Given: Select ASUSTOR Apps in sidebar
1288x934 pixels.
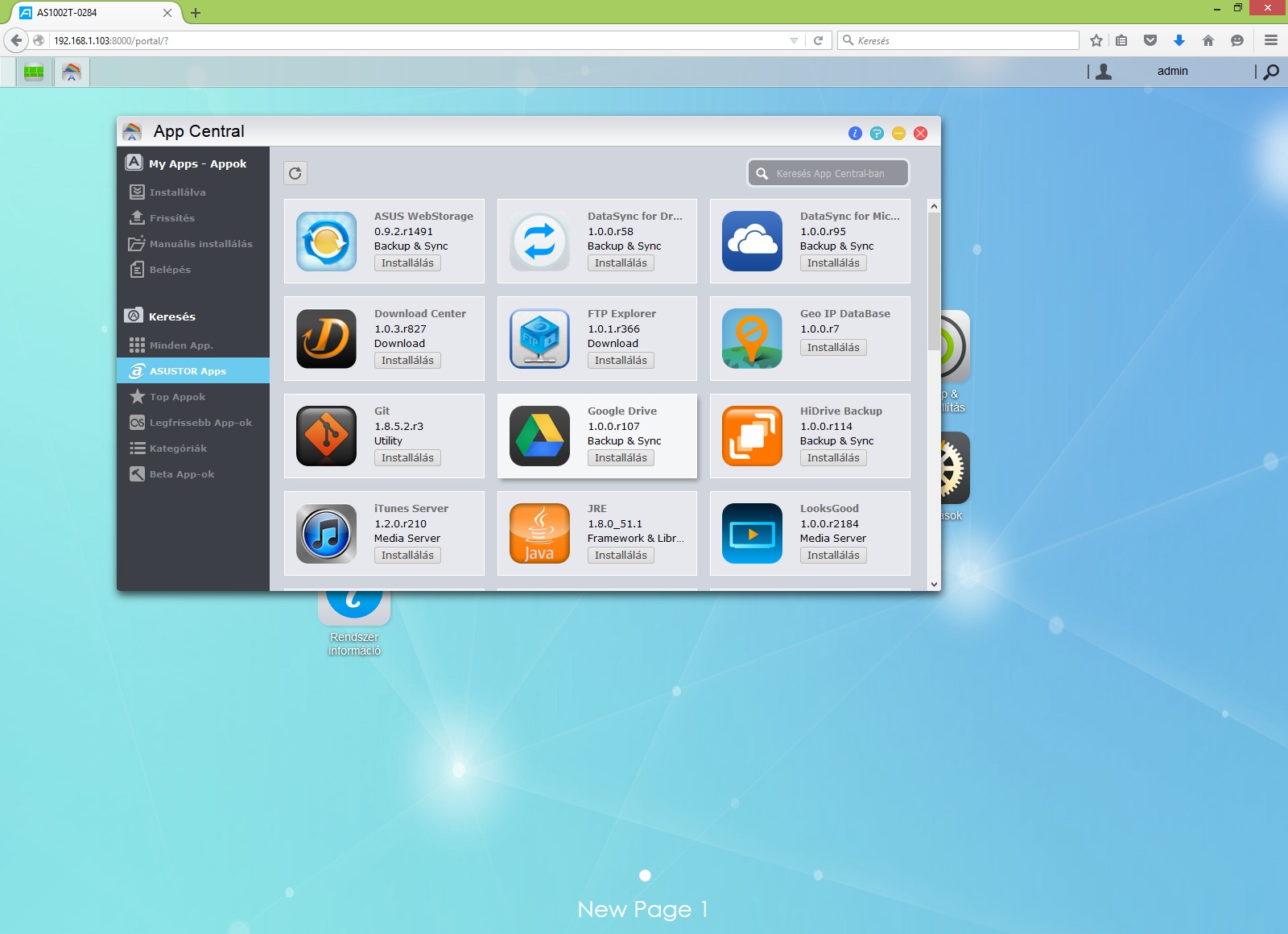Looking at the screenshot, I should (x=193, y=370).
